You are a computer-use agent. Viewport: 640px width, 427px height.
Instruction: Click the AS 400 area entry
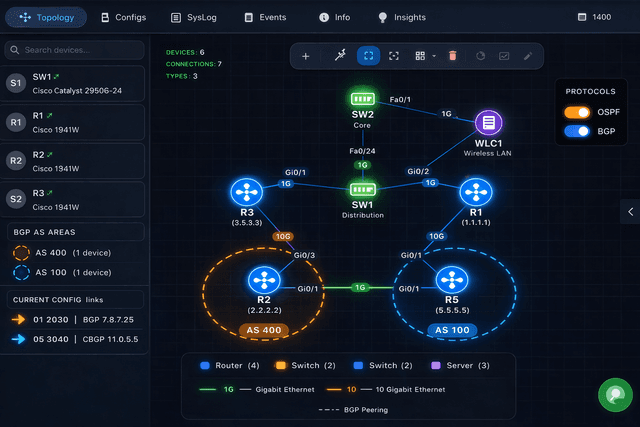pos(75,253)
